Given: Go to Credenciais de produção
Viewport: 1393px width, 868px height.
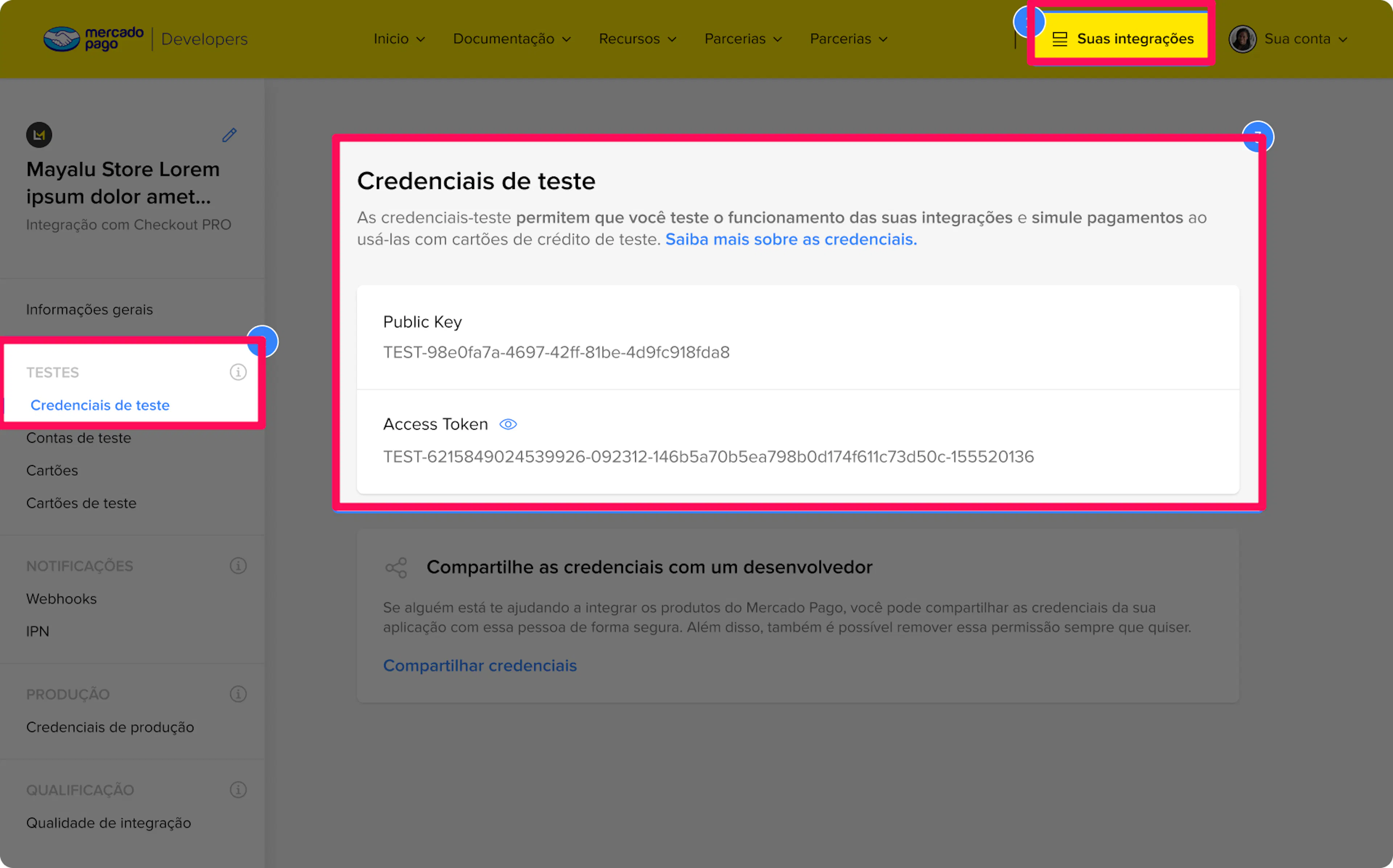Looking at the screenshot, I should click(110, 727).
